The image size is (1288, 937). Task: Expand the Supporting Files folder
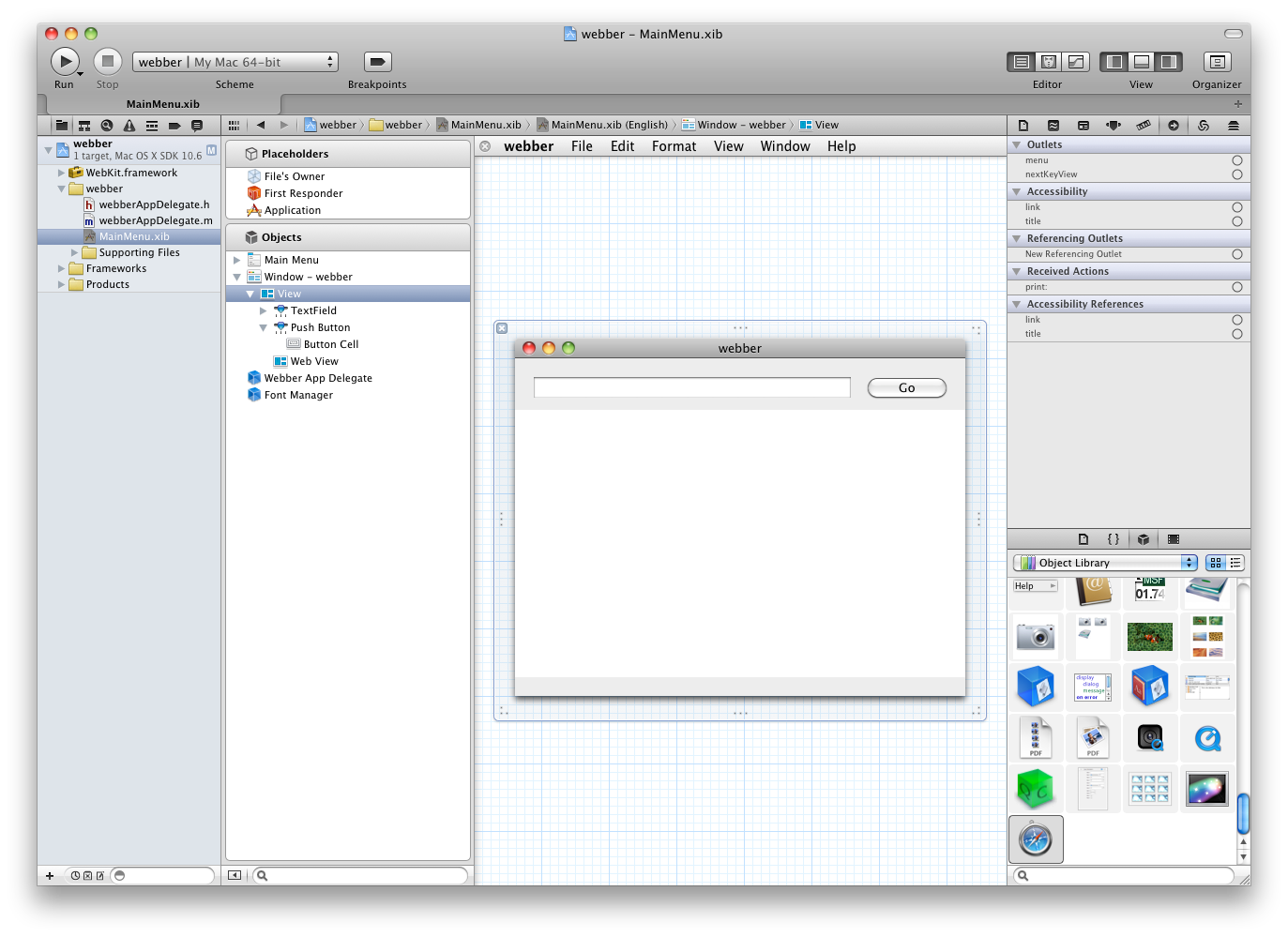coord(74,252)
